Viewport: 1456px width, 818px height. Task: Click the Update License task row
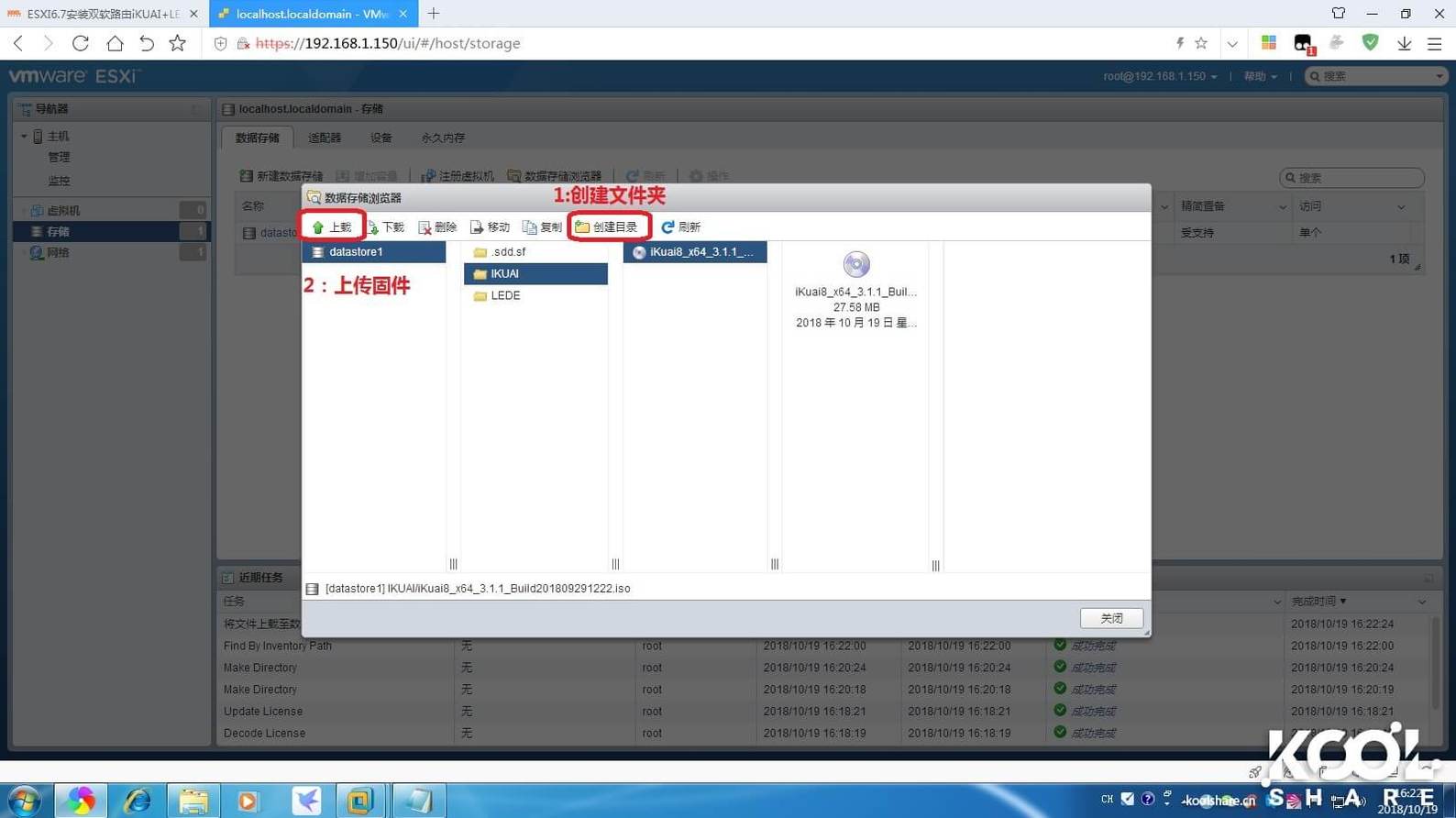coord(825,711)
